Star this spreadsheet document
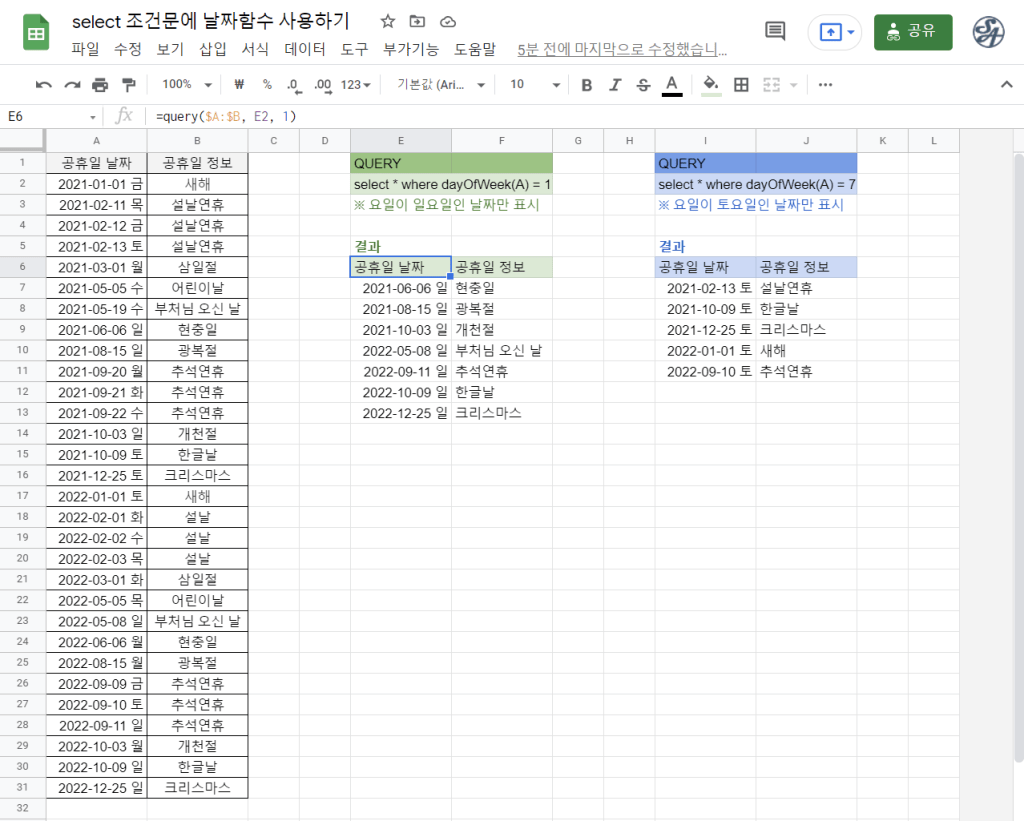The width and height of the screenshot is (1024, 821). click(388, 22)
